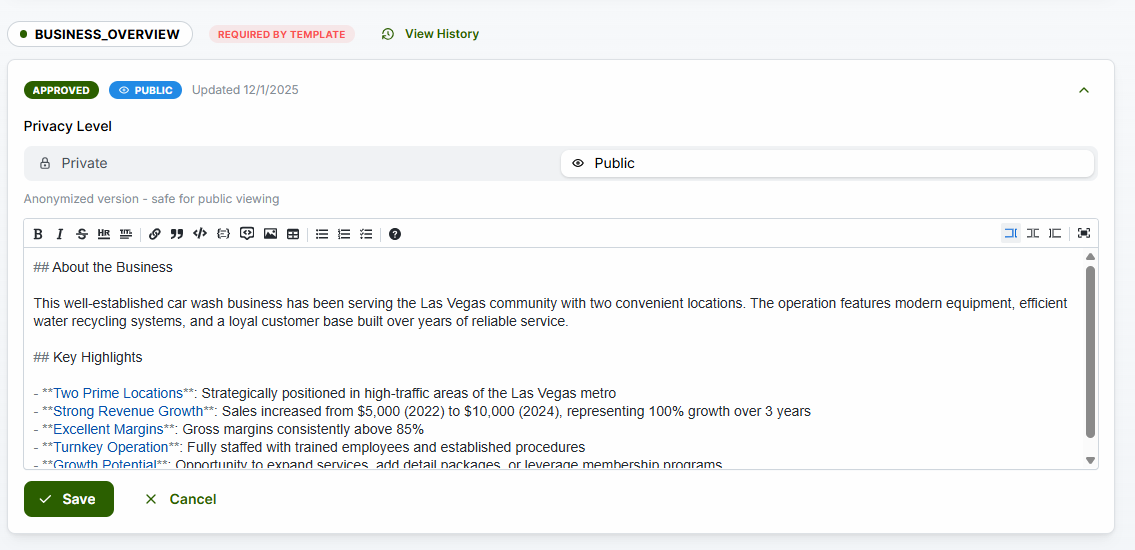Save the business overview changes
Viewport: 1135px width, 550px height.
click(x=69, y=499)
